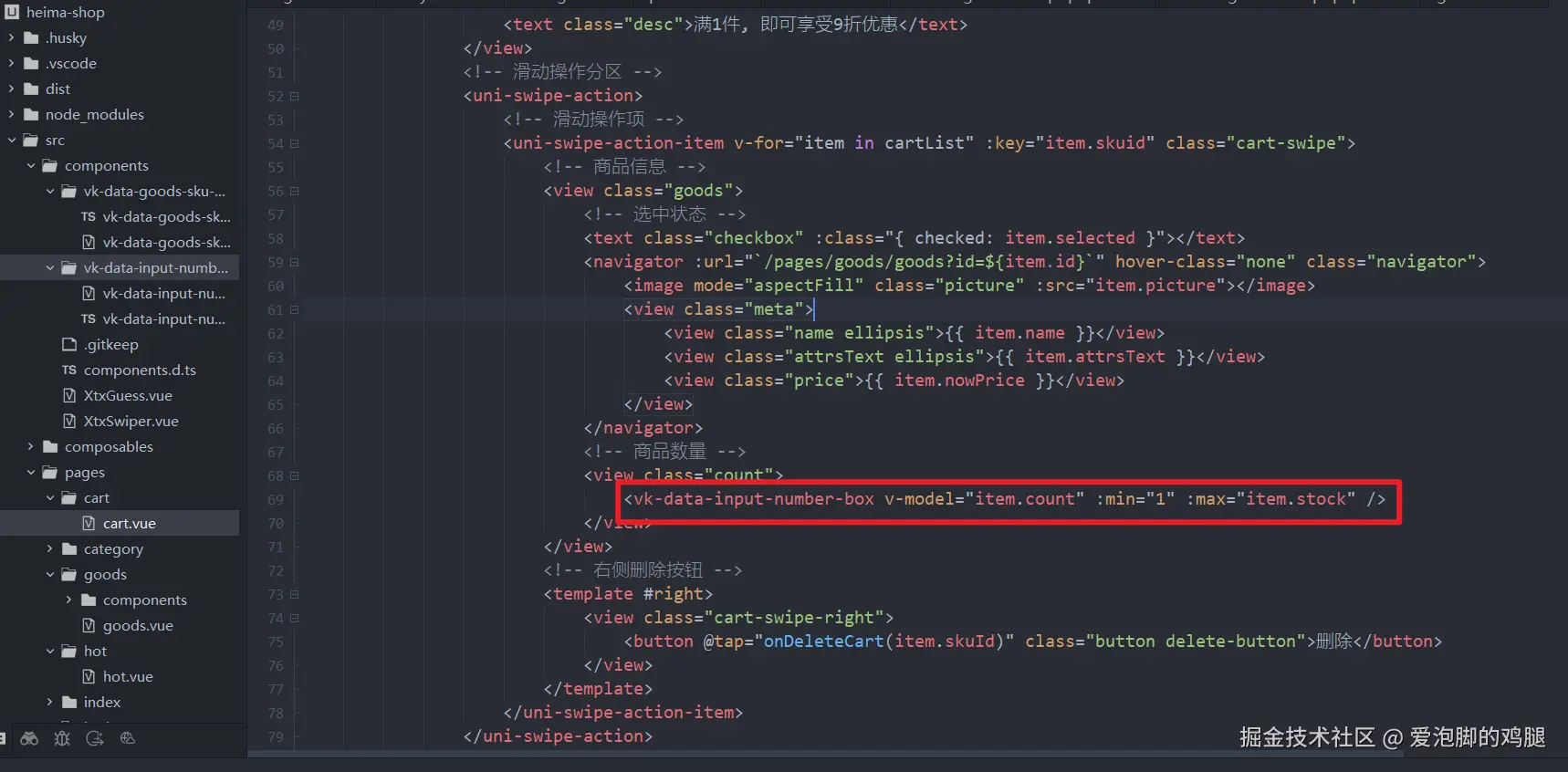
Task: Collapse the vk-data-input-numb... folder chevron
Action: pyautogui.click(x=49, y=267)
